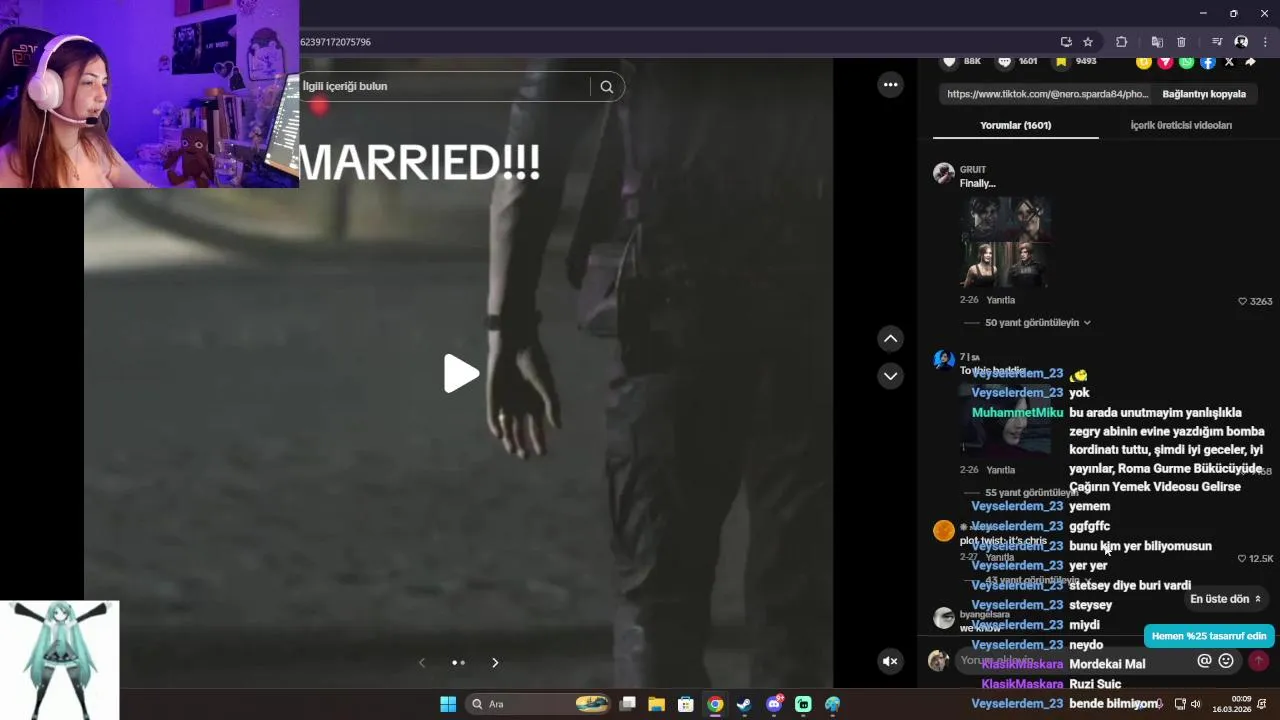Show next photo slide with right chevron
Viewport: 1280px width, 720px height.
(x=495, y=662)
